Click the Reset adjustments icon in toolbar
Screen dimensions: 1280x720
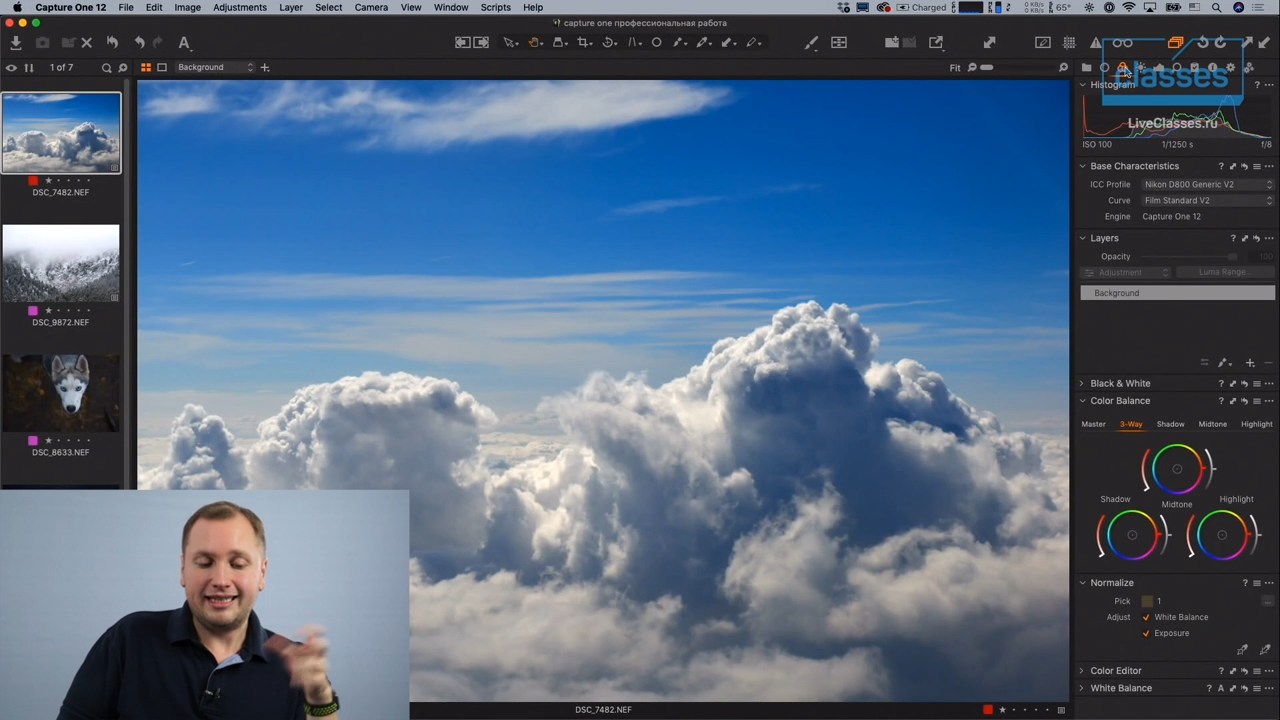[x=112, y=43]
